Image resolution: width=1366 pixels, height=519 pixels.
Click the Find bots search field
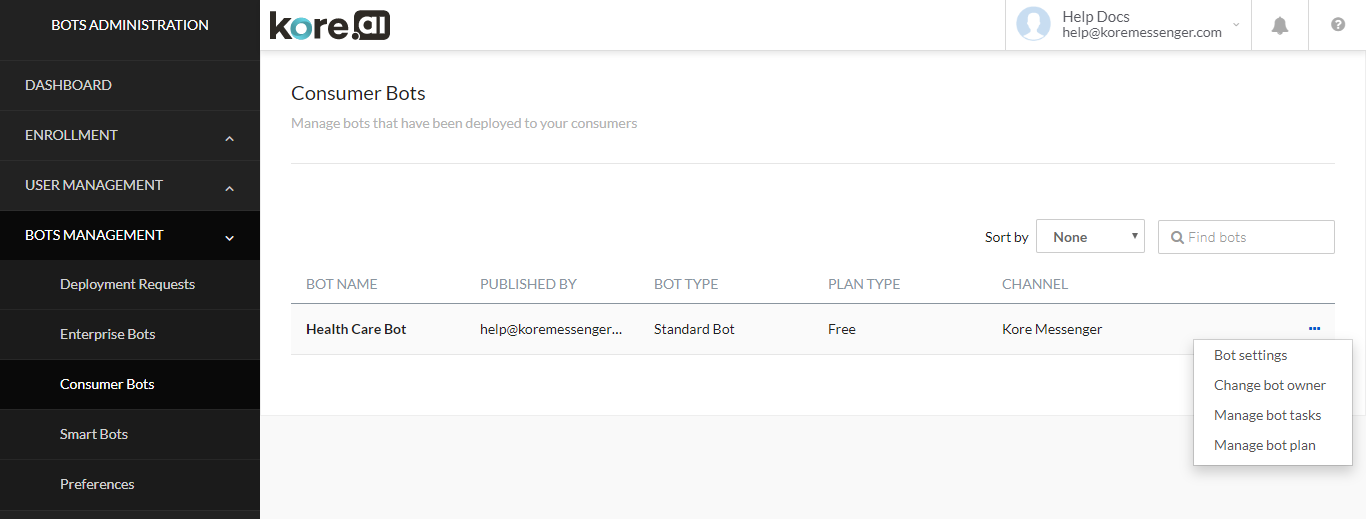[1256, 237]
